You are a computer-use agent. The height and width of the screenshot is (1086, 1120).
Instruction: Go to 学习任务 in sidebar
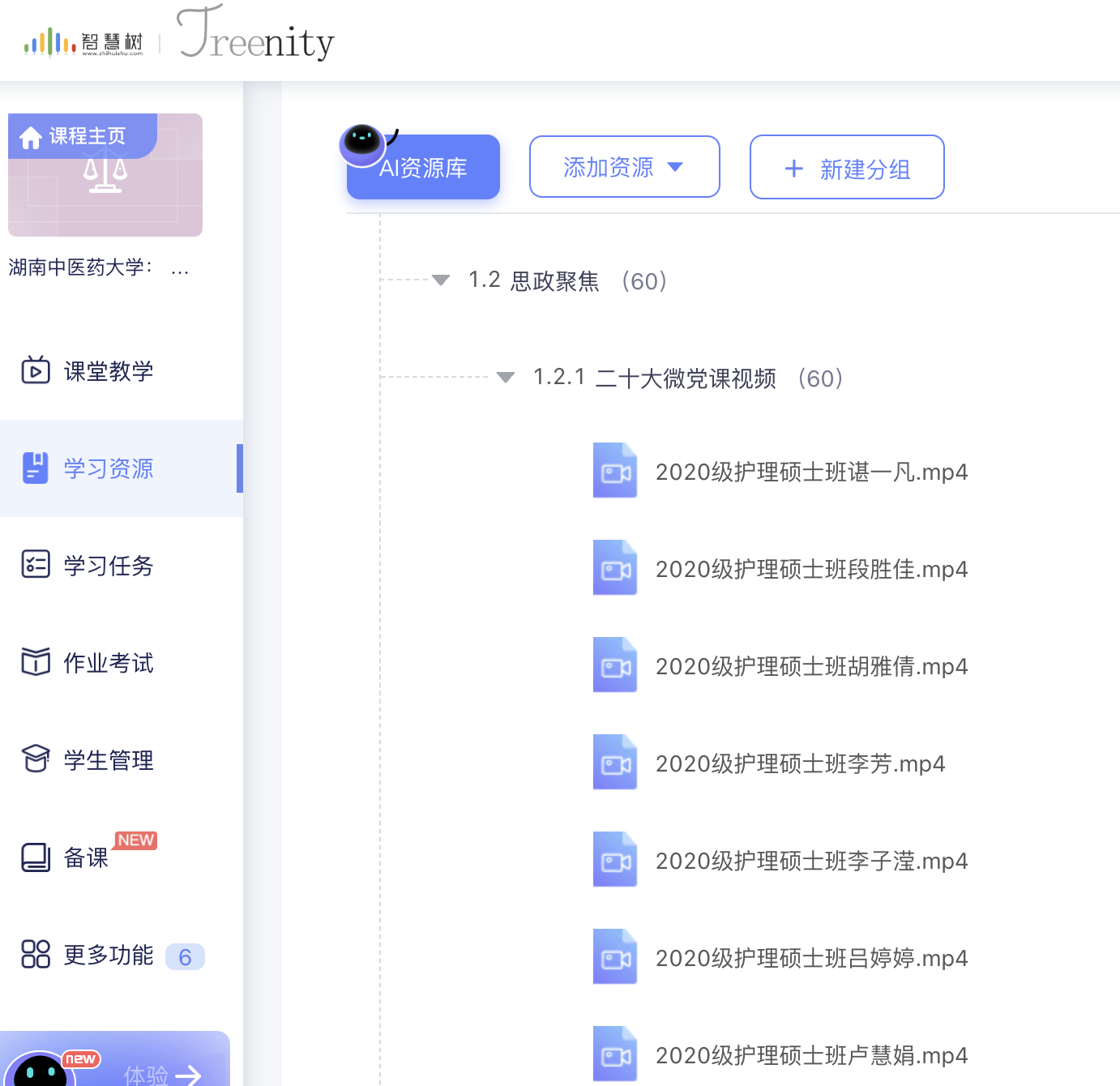point(109,566)
